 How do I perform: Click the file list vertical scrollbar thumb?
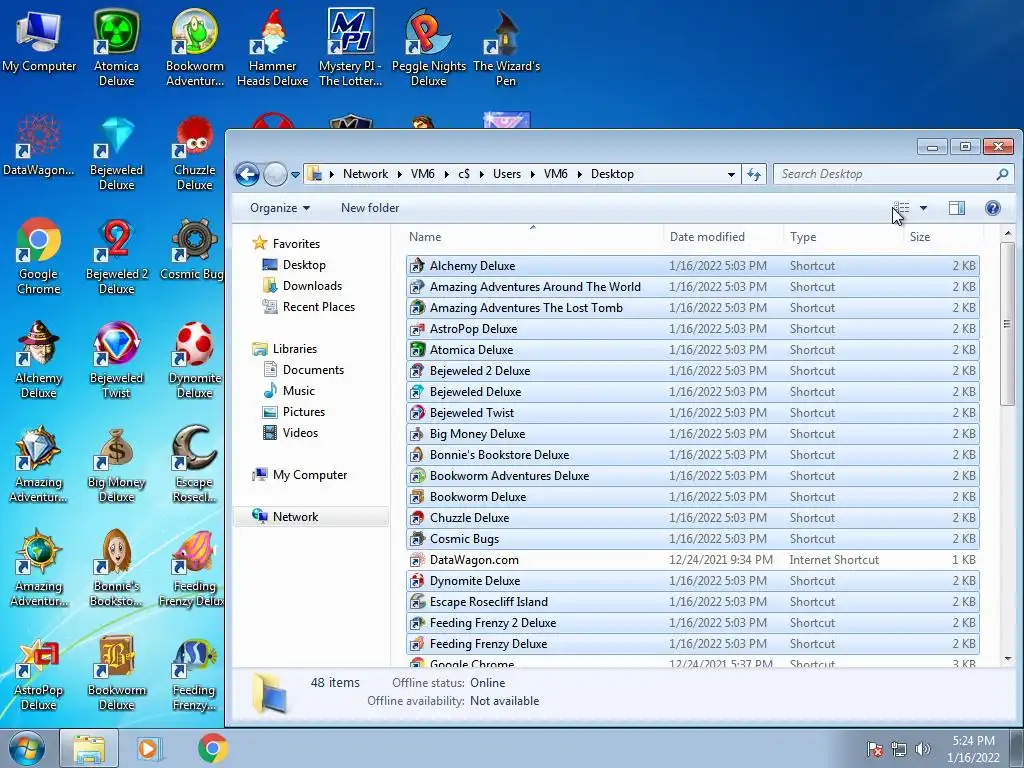tap(1007, 324)
